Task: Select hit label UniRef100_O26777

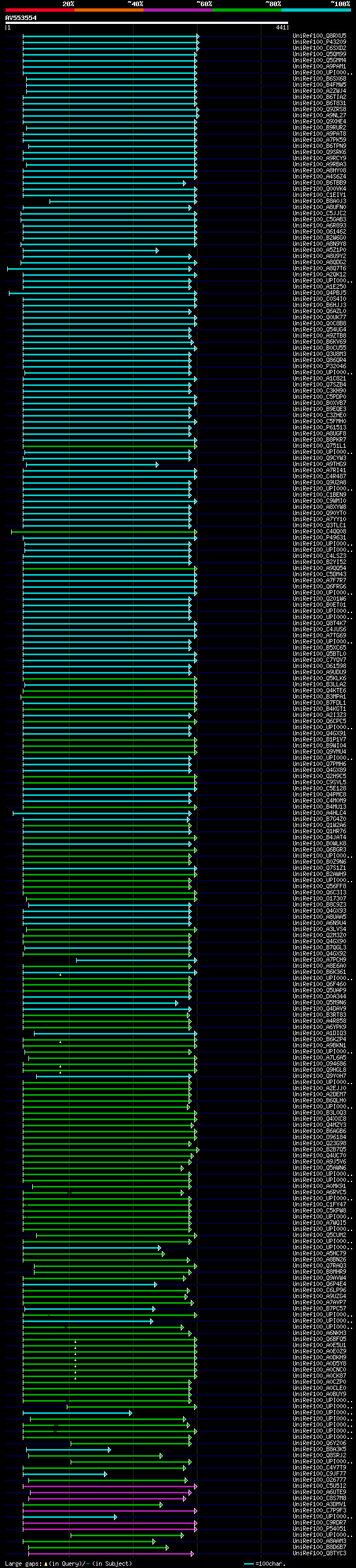Action: pos(319,1480)
